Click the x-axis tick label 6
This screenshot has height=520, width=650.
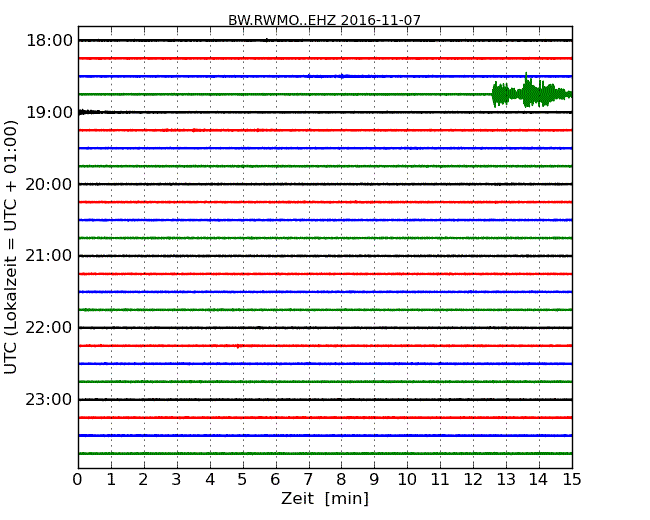275,480
